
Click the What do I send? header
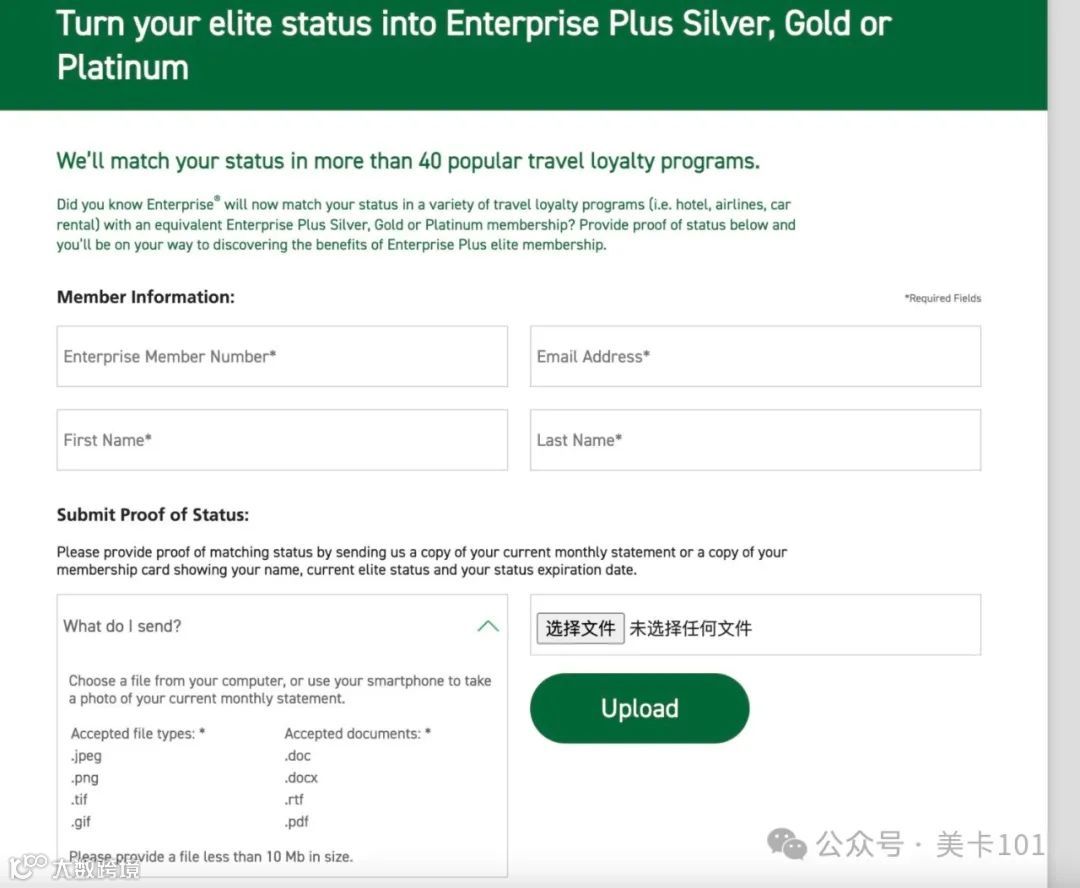[x=123, y=626]
